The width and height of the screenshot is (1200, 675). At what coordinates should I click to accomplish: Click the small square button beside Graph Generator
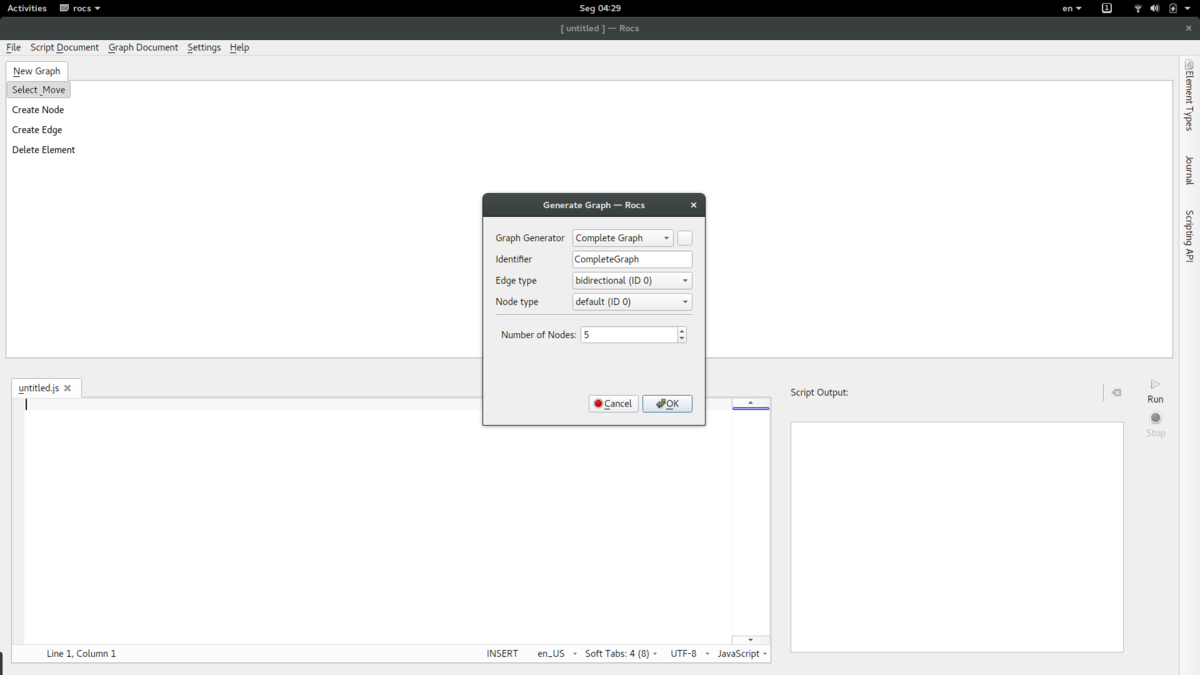coord(685,238)
